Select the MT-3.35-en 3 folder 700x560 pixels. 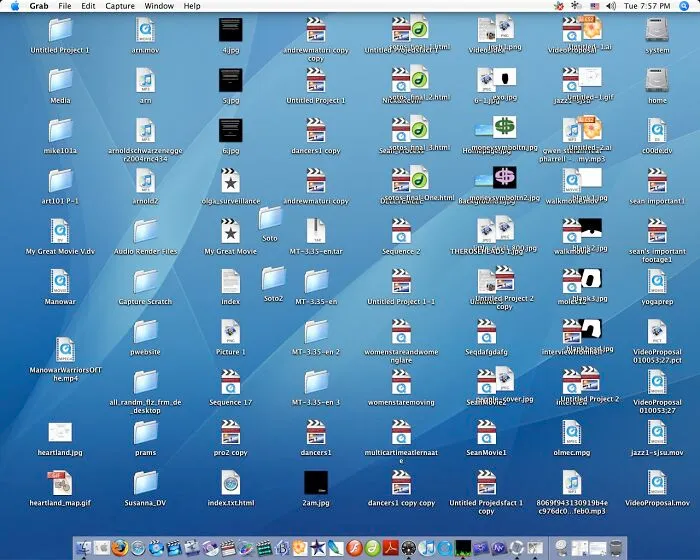click(x=316, y=382)
